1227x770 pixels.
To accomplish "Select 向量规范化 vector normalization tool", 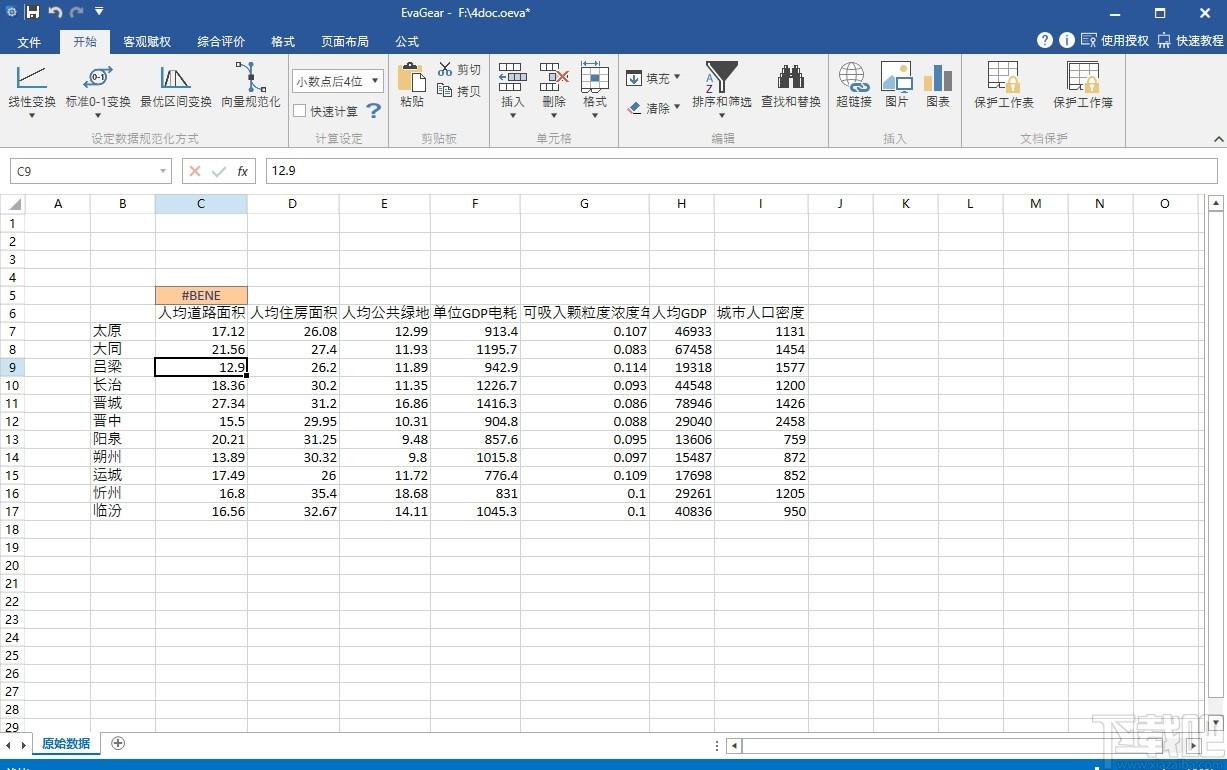I will (251, 86).
